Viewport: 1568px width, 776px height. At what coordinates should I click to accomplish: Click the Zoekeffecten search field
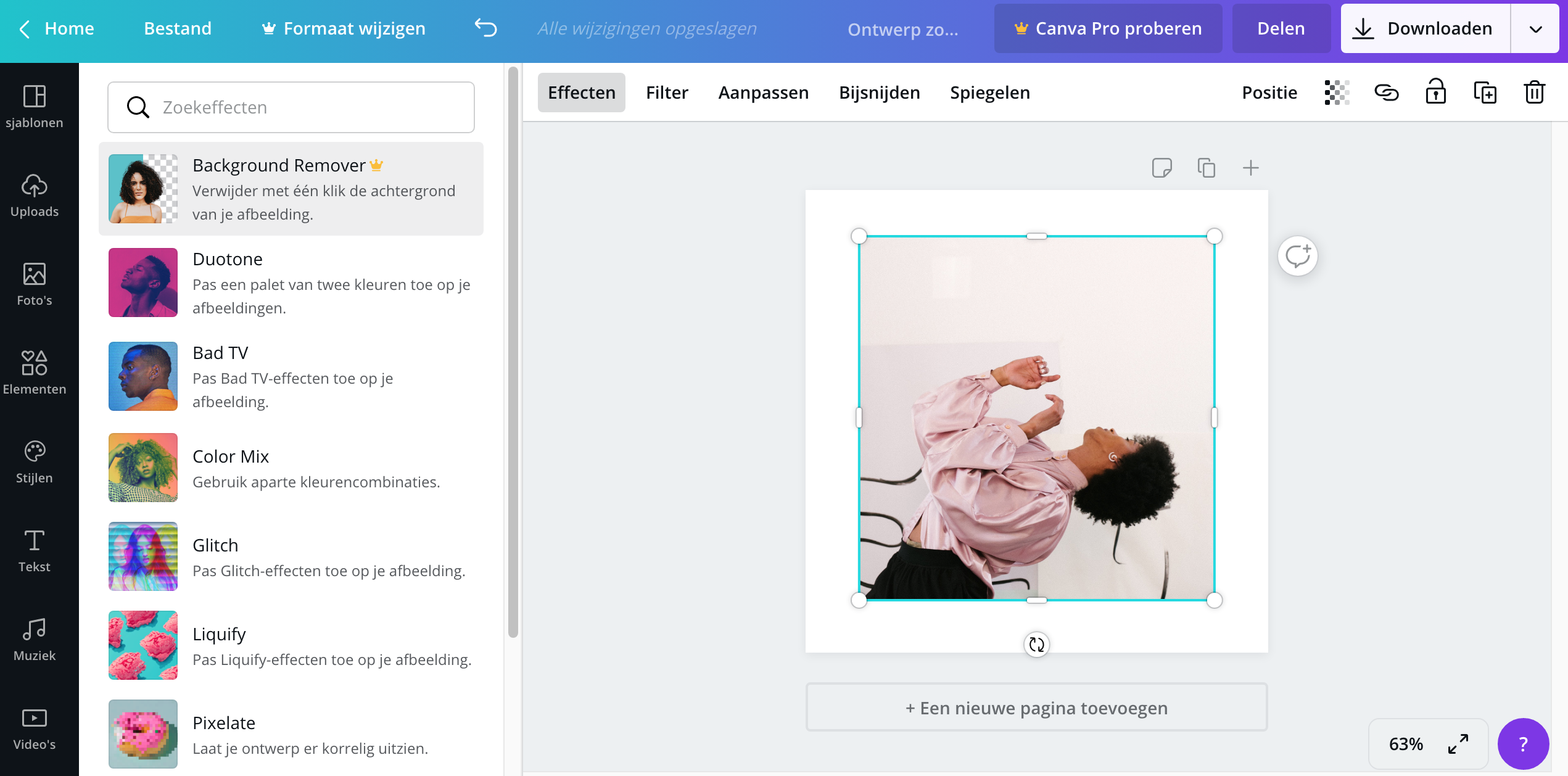tap(291, 107)
